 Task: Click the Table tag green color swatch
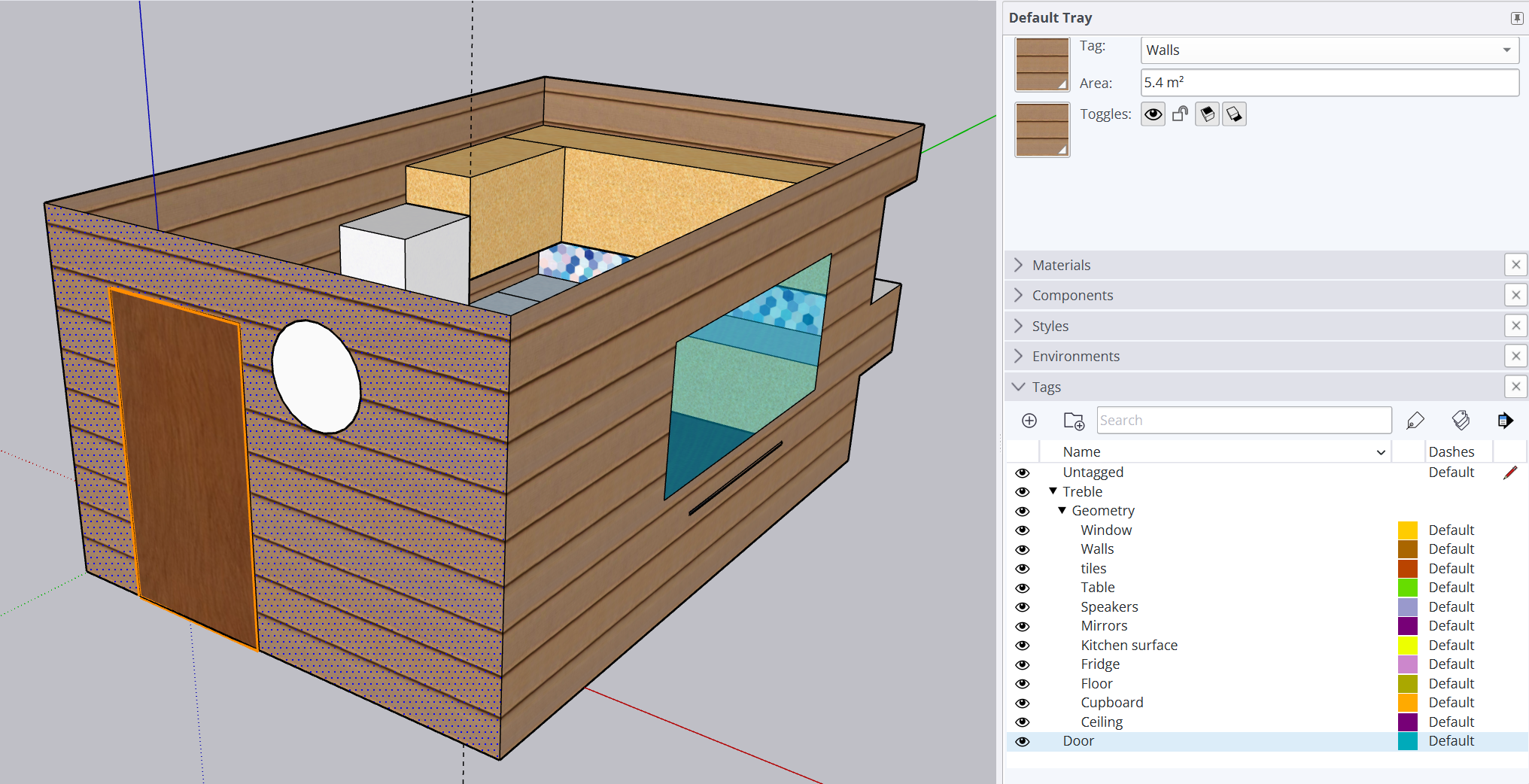coord(1408,588)
